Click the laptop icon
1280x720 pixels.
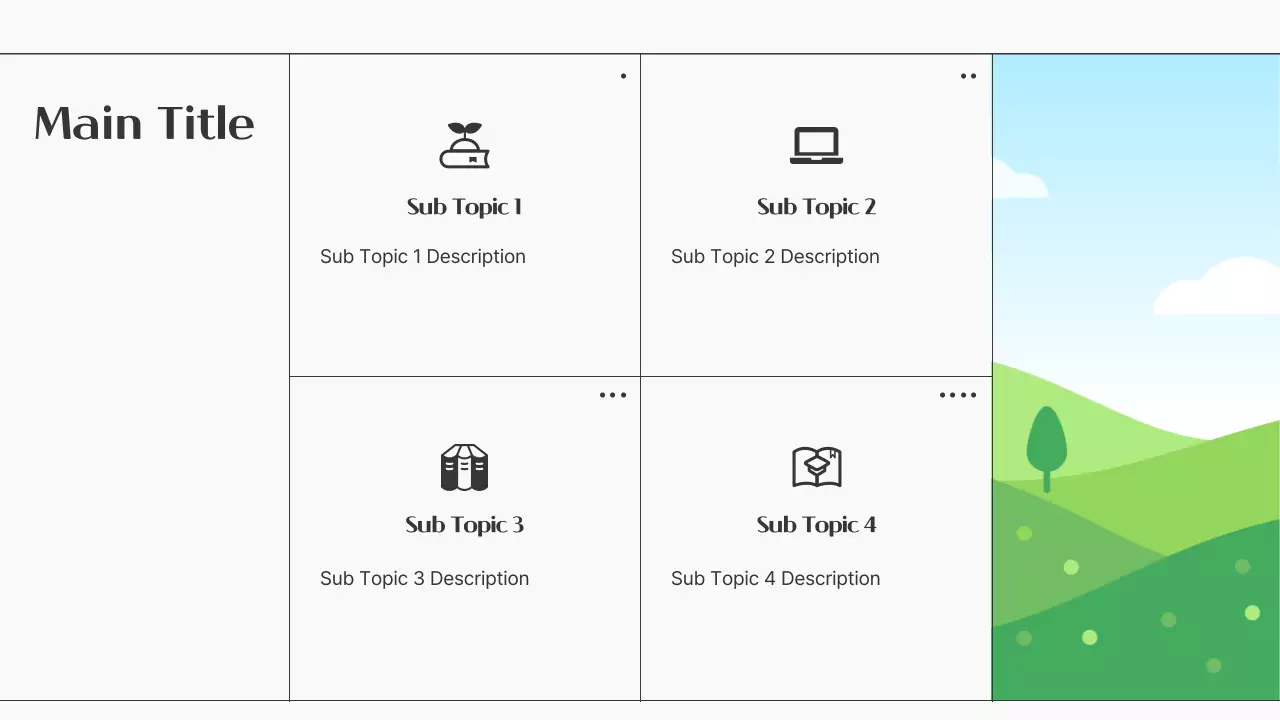point(816,145)
